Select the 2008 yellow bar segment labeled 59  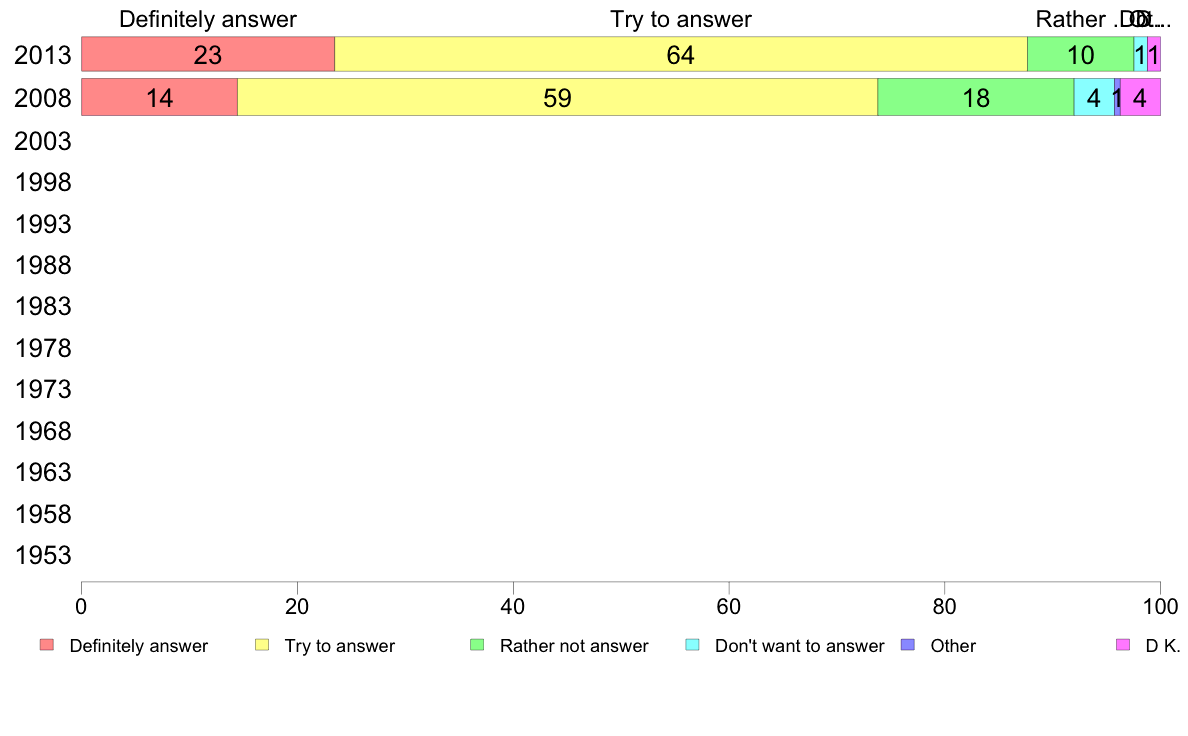(558, 97)
